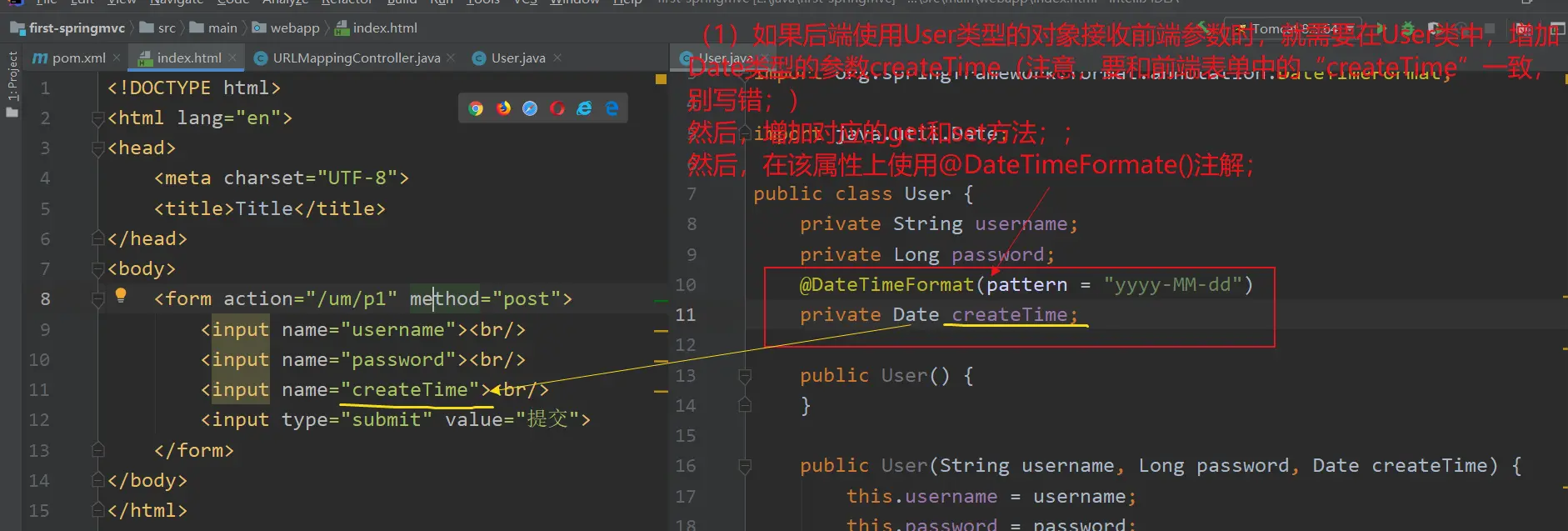
Task: Open page in Safari browser icon
Action: tap(530, 108)
